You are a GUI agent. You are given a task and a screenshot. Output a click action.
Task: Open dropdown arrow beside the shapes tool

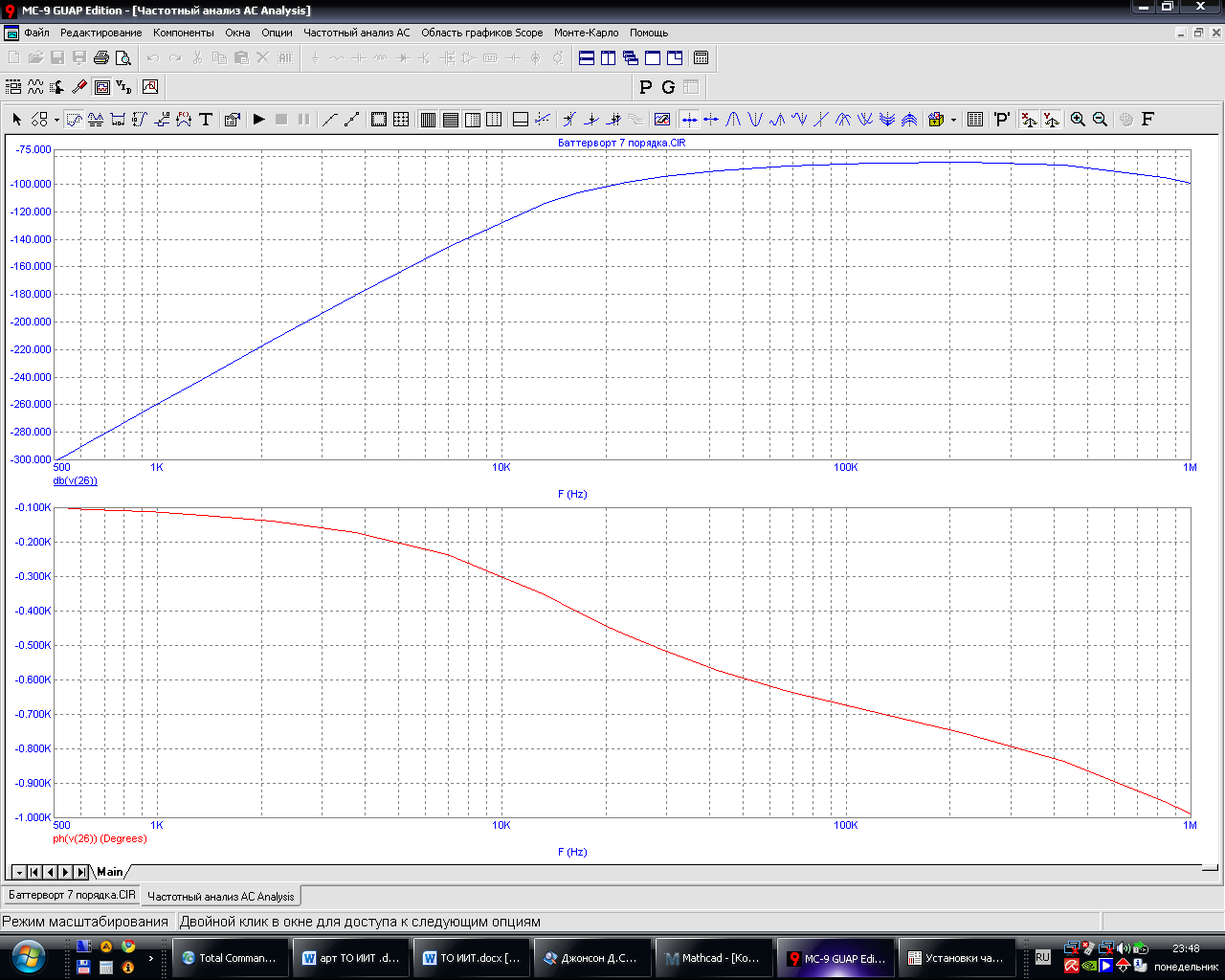pos(56,120)
